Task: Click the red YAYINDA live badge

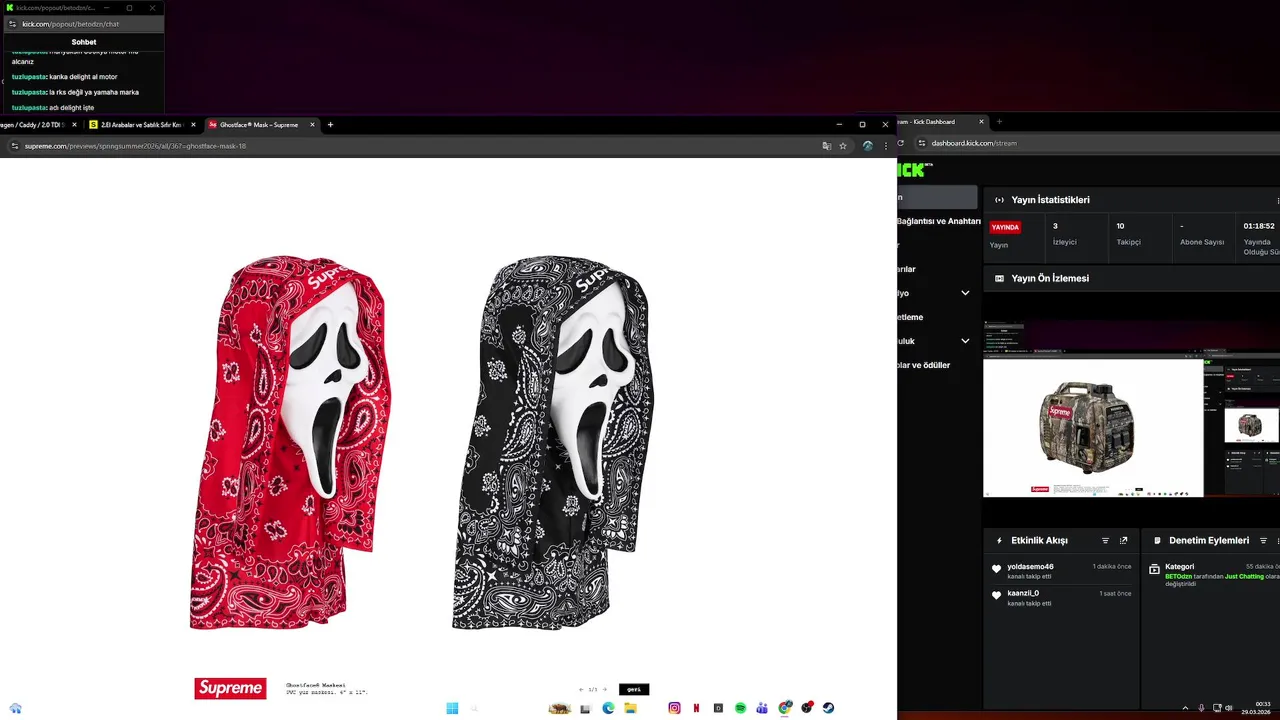Action: [1005, 227]
